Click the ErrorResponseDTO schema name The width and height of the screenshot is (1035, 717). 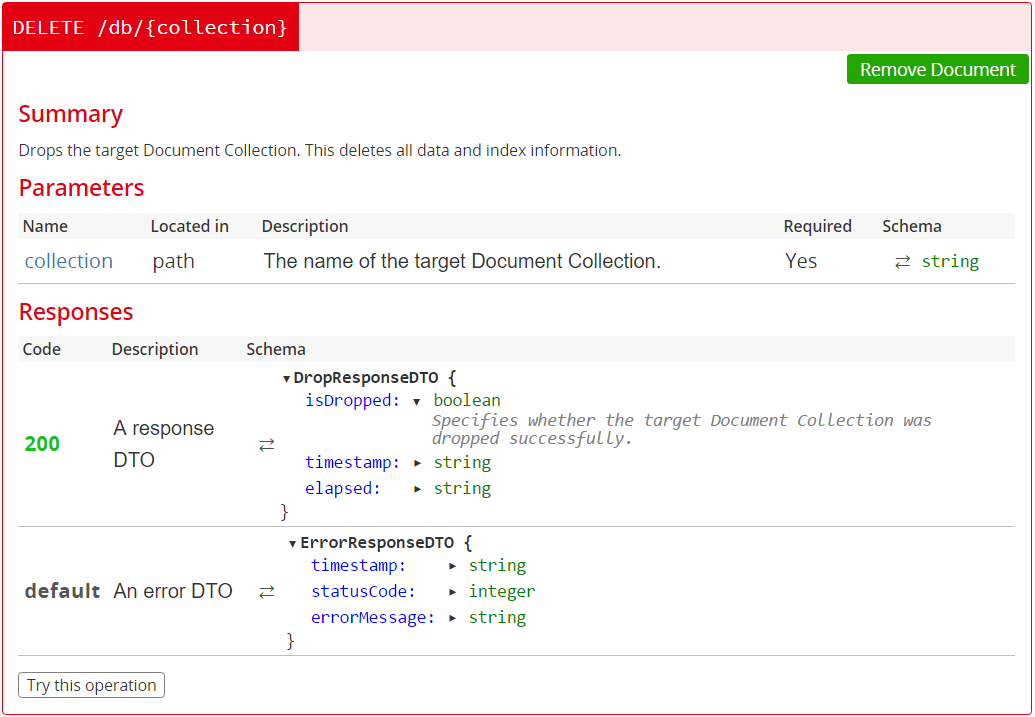click(377, 543)
